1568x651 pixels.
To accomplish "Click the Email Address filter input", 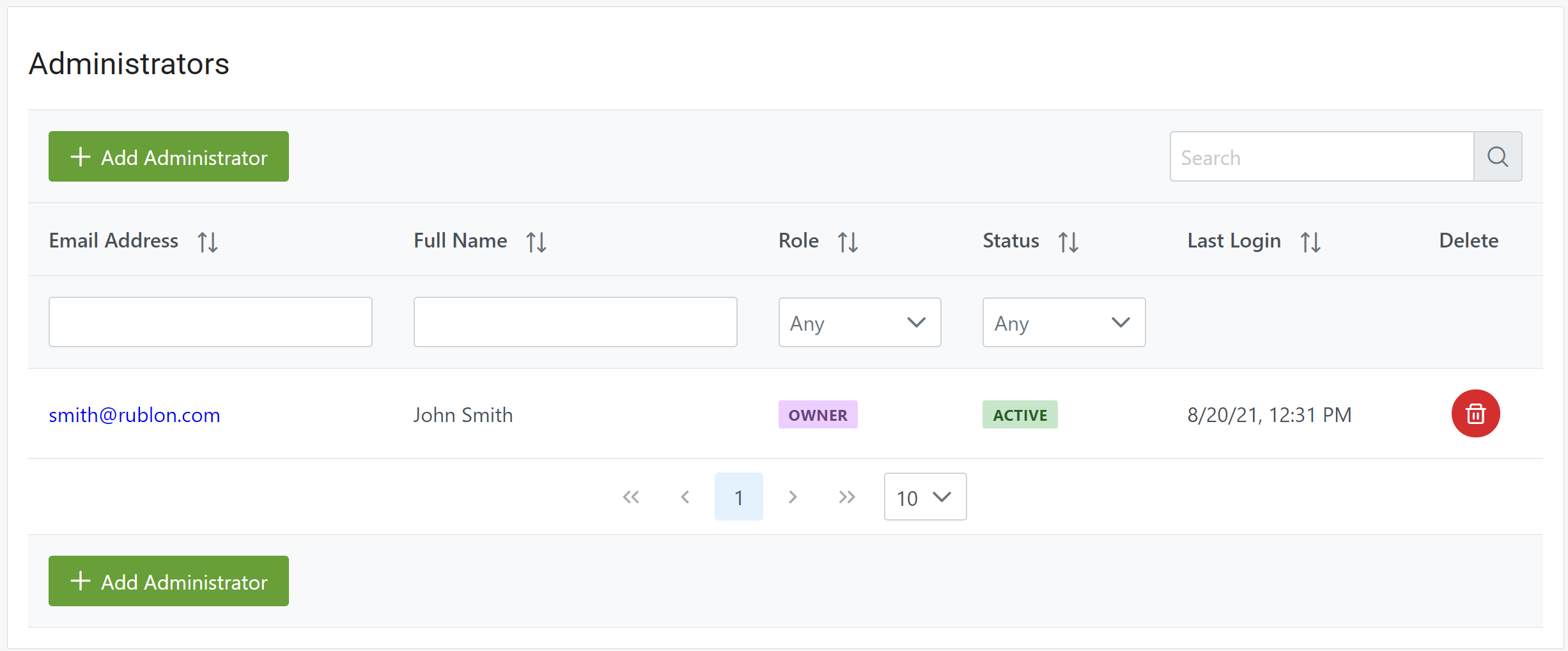I will (210, 322).
